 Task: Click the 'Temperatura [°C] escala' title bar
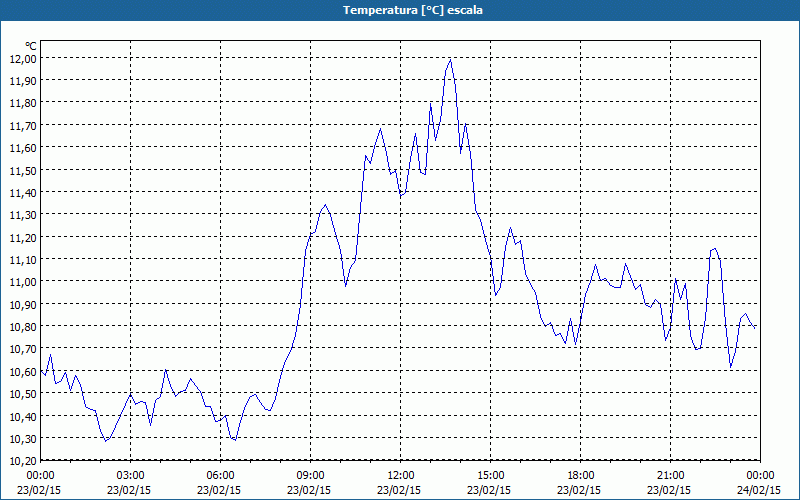[400, 10]
